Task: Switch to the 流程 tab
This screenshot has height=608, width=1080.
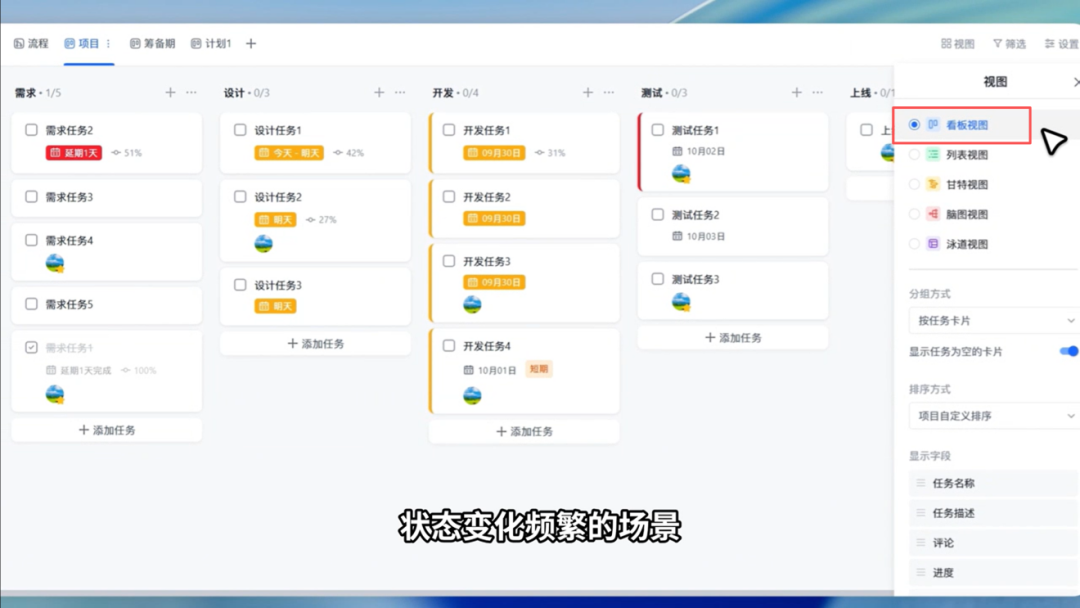Action: [x=31, y=43]
